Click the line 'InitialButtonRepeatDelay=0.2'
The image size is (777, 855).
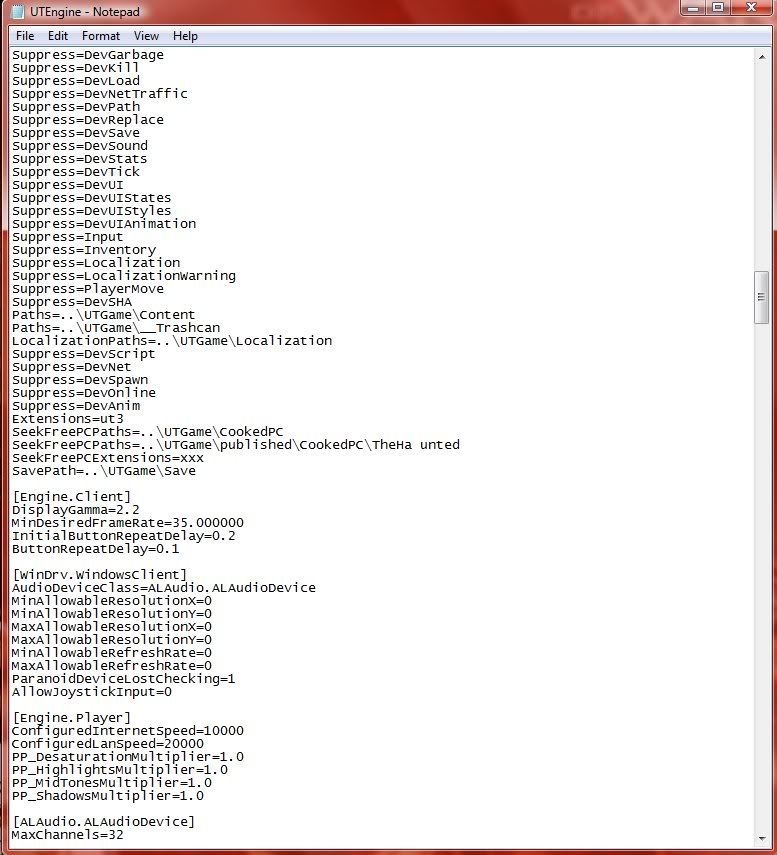124,536
